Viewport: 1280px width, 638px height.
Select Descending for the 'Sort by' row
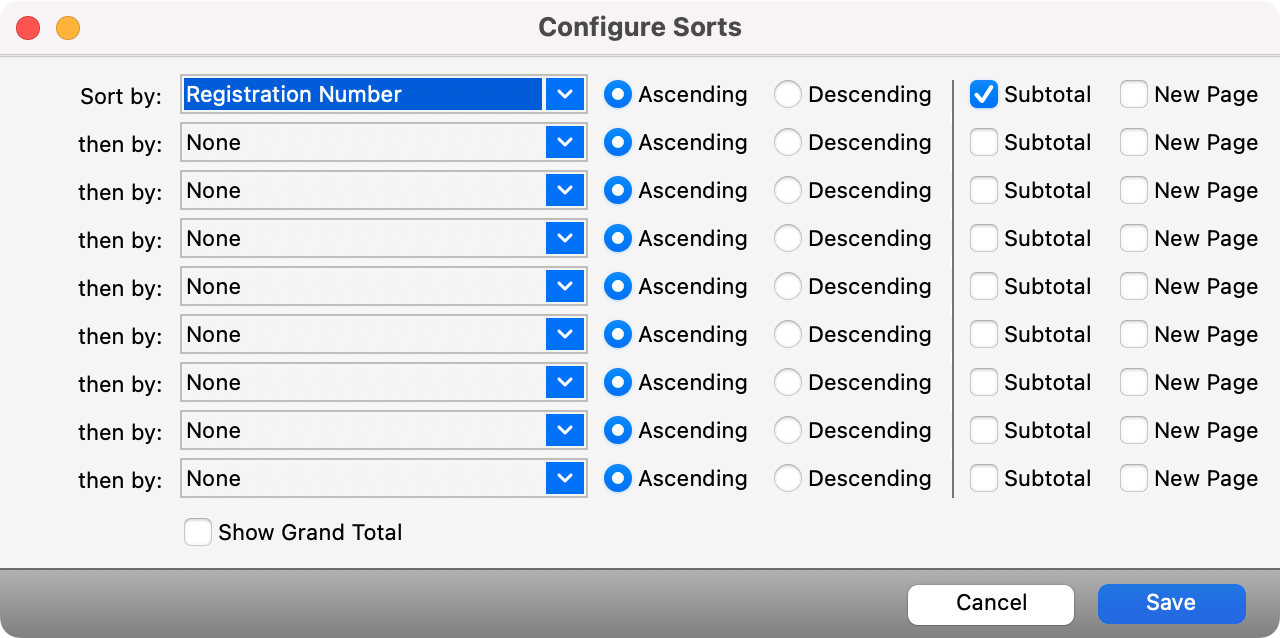(x=788, y=94)
